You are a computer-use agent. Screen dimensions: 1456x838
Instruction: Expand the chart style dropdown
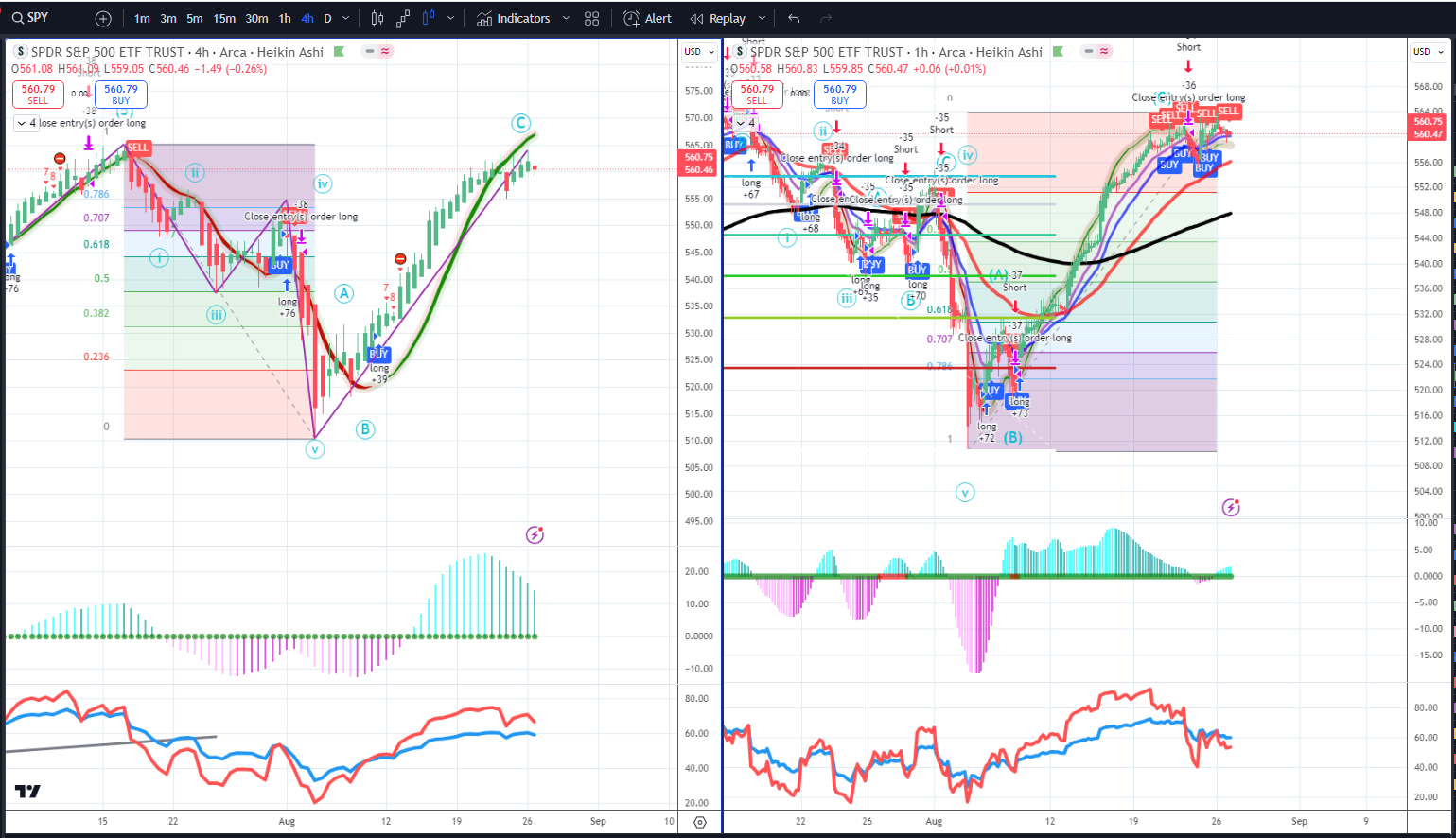point(450,19)
